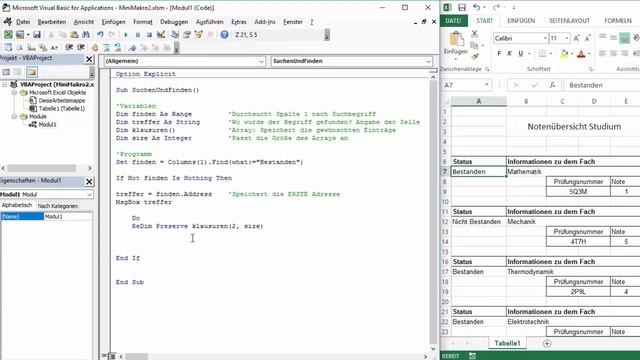Open Excel DATEI backstage button
The height and width of the screenshot is (360, 640).
[x=453, y=20]
